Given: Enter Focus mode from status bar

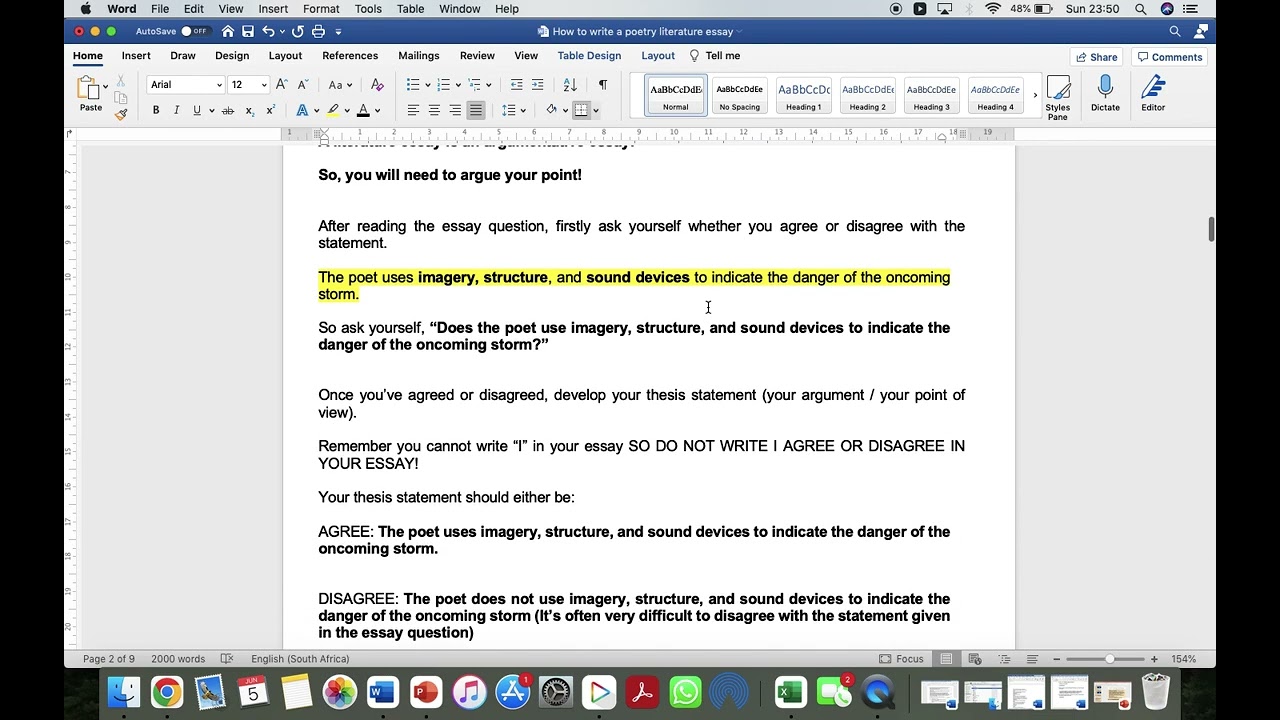Looking at the screenshot, I should (x=901, y=659).
